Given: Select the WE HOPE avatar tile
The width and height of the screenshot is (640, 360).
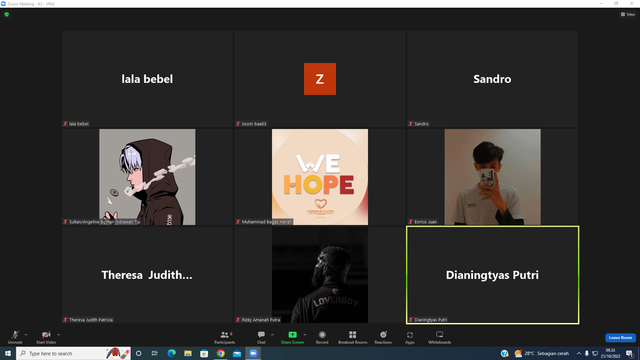Looking at the screenshot, I should [320, 177].
